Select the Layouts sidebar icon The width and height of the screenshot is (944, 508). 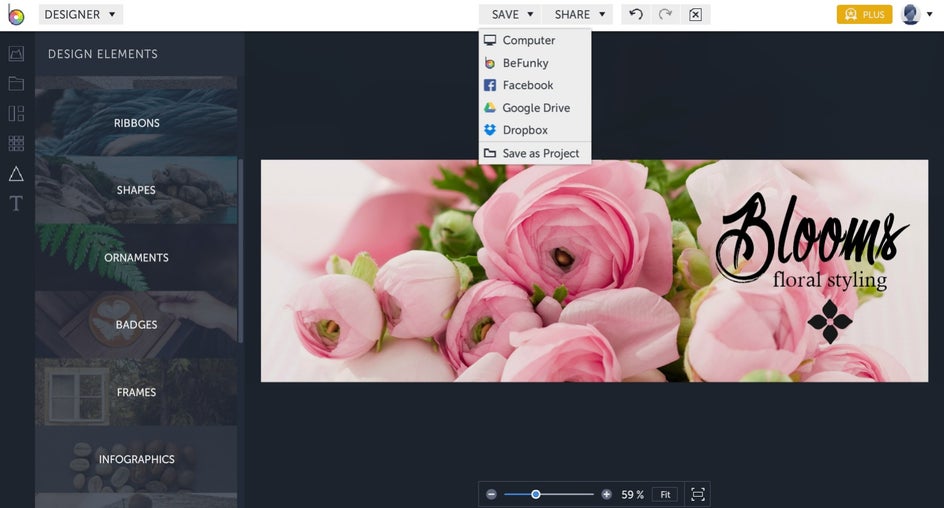click(16, 113)
